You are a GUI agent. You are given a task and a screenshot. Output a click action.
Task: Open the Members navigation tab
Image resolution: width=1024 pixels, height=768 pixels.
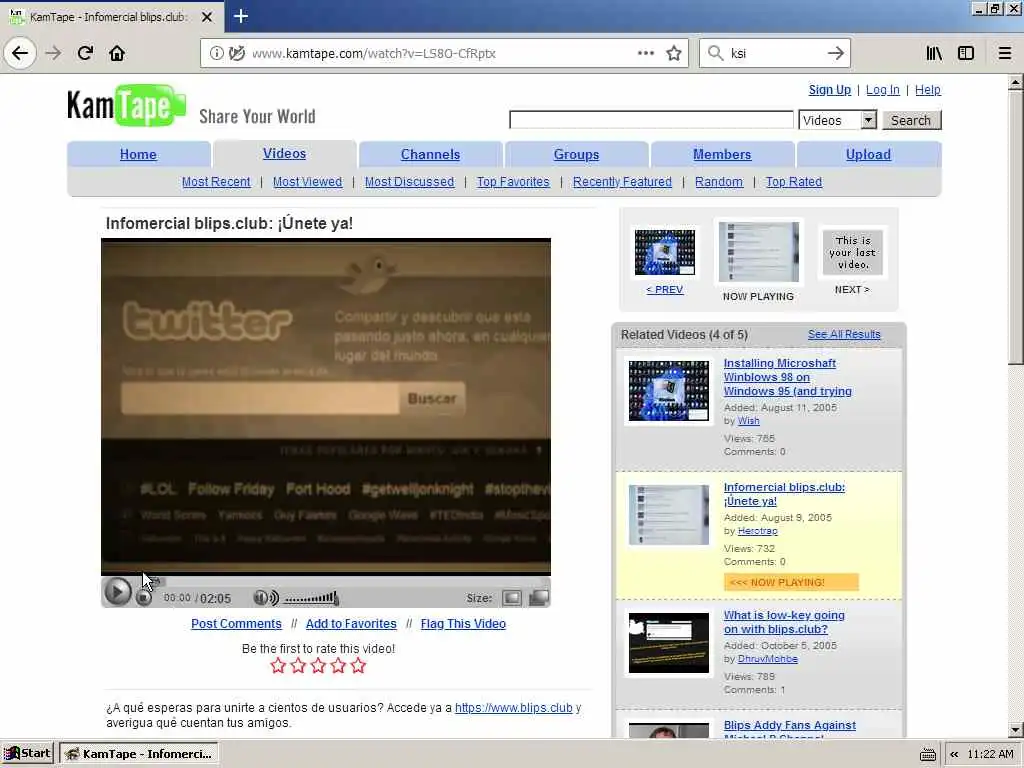(x=722, y=155)
